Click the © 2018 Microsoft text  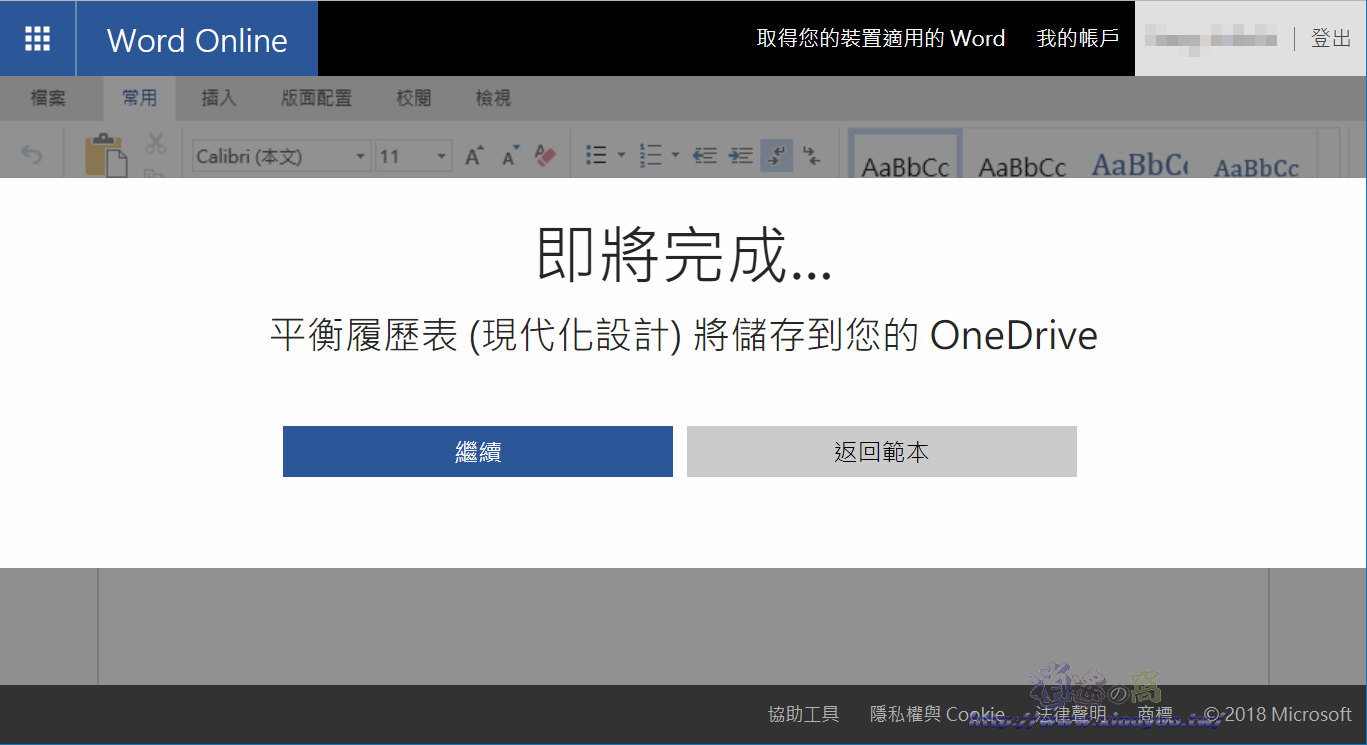pyautogui.click(x=1277, y=714)
